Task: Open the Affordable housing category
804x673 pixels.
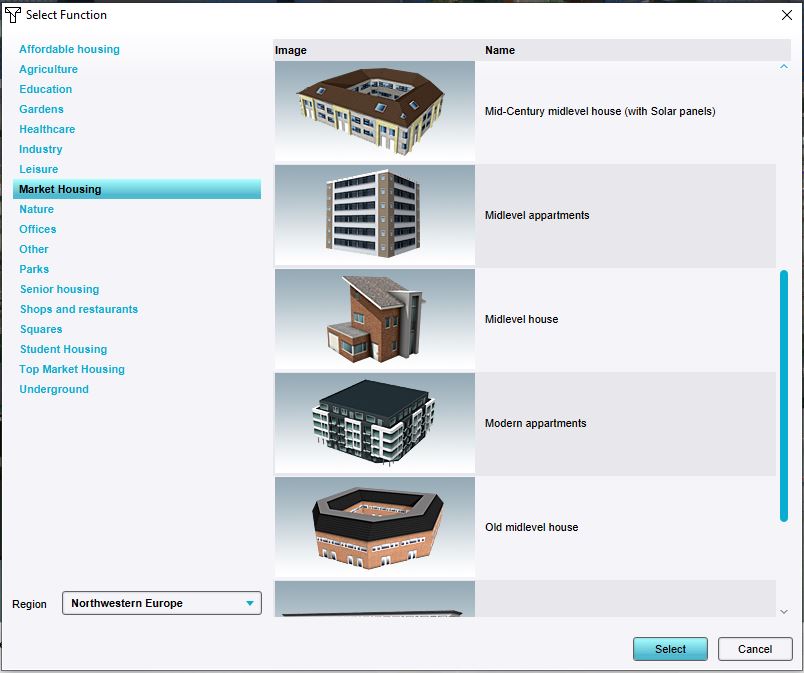Action: 69,49
